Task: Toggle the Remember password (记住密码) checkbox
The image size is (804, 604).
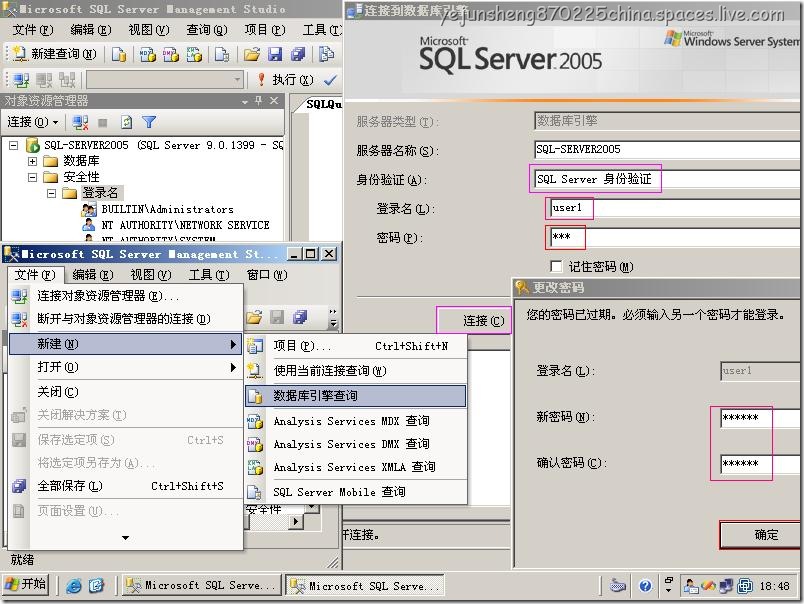Action: point(556,267)
